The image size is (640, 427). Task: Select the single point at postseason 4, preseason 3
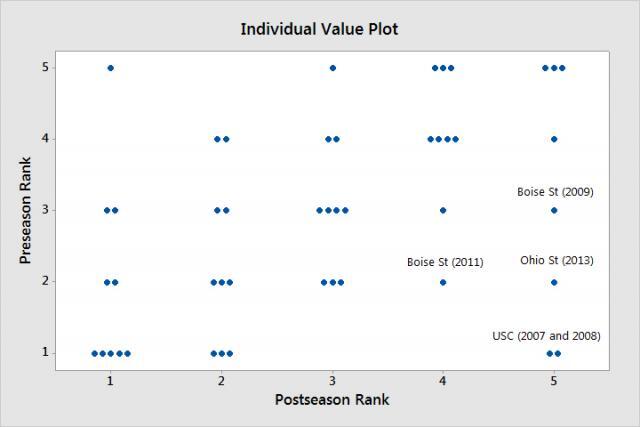pos(443,210)
